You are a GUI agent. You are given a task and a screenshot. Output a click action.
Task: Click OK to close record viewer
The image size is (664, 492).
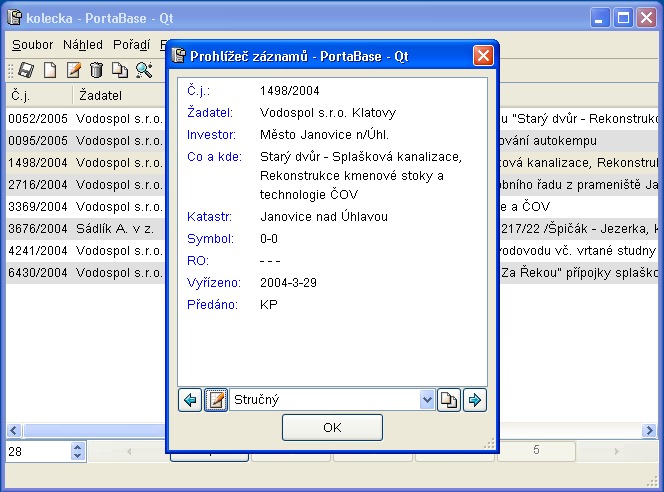332,428
